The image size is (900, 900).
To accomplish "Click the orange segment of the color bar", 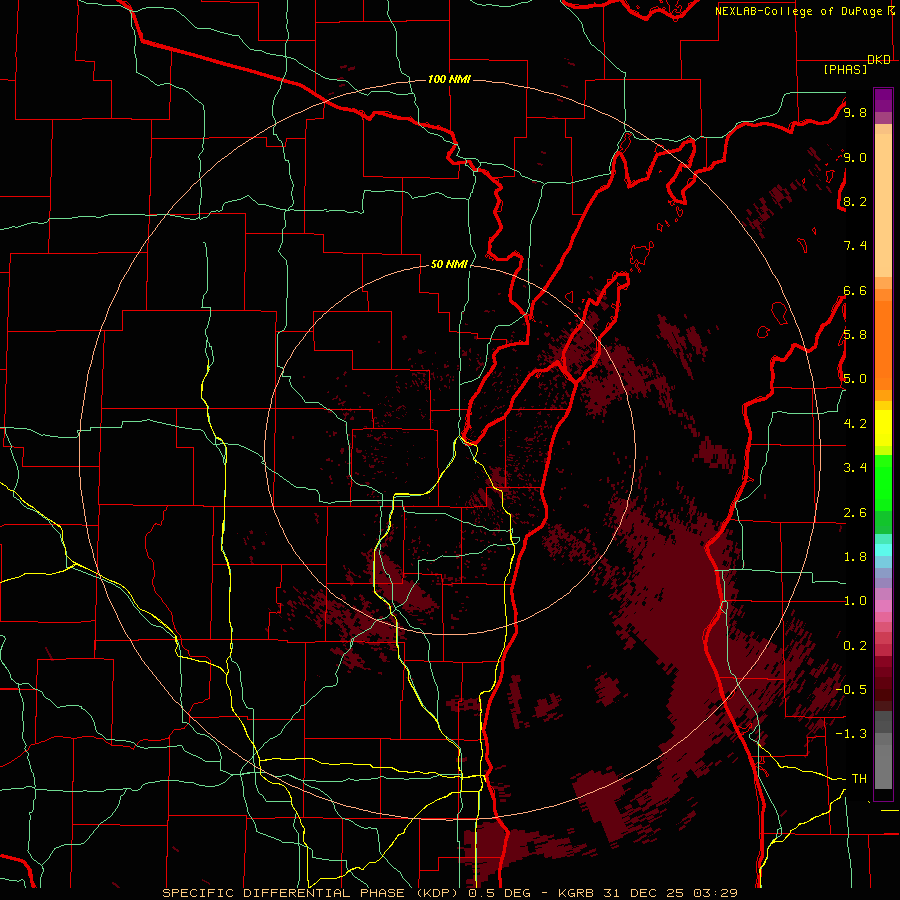I will [883, 344].
